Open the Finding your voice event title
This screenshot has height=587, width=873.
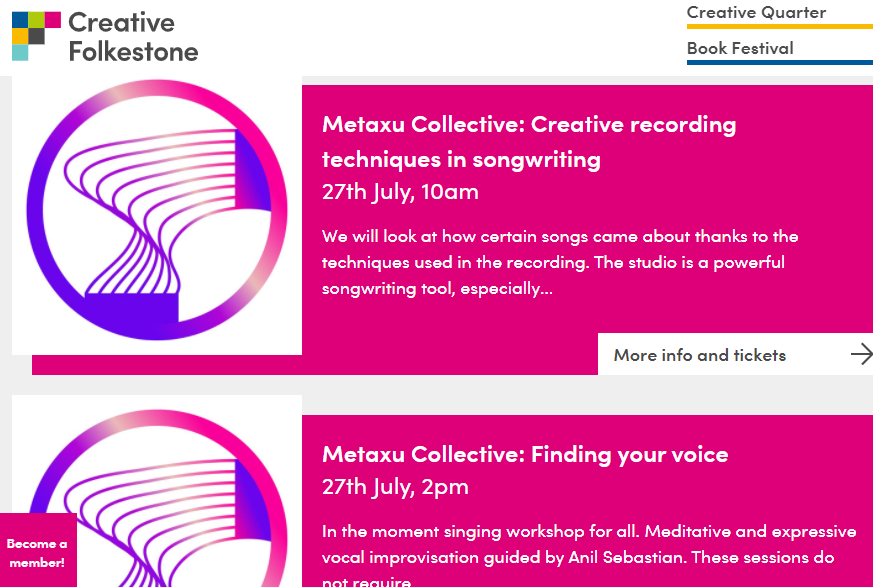[x=525, y=454]
